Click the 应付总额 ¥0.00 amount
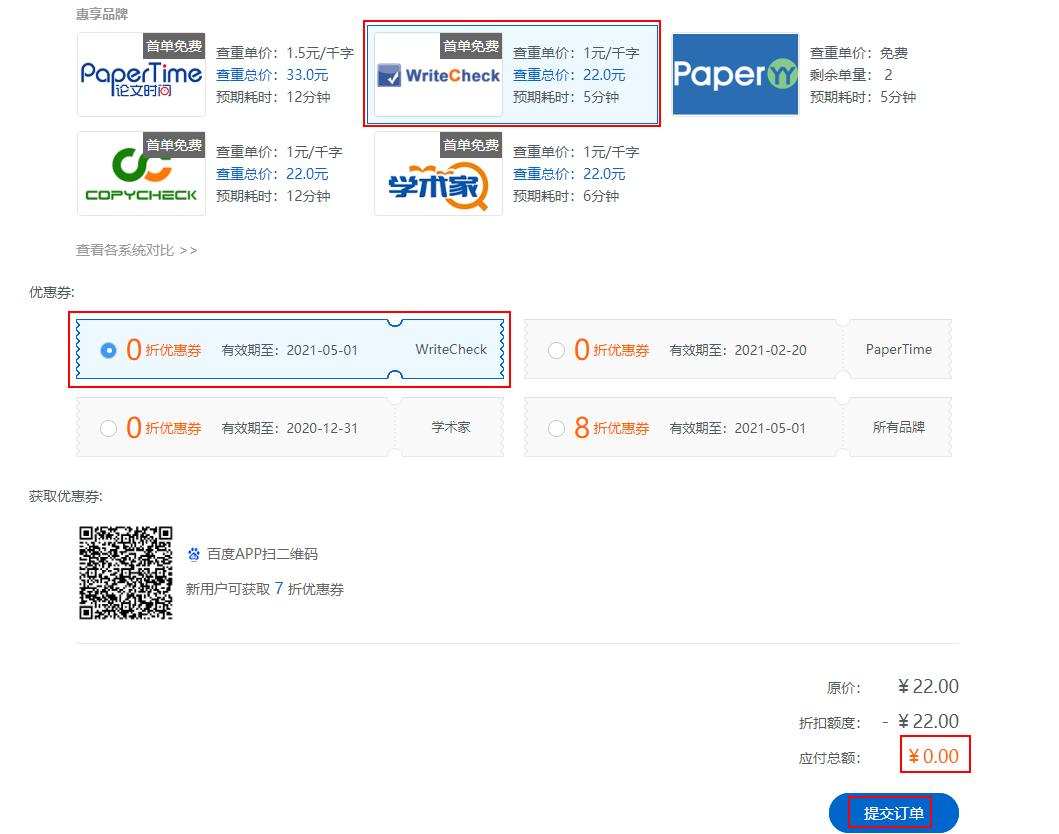The height and width of the screenshot is (834, 1059). [933, 756]
